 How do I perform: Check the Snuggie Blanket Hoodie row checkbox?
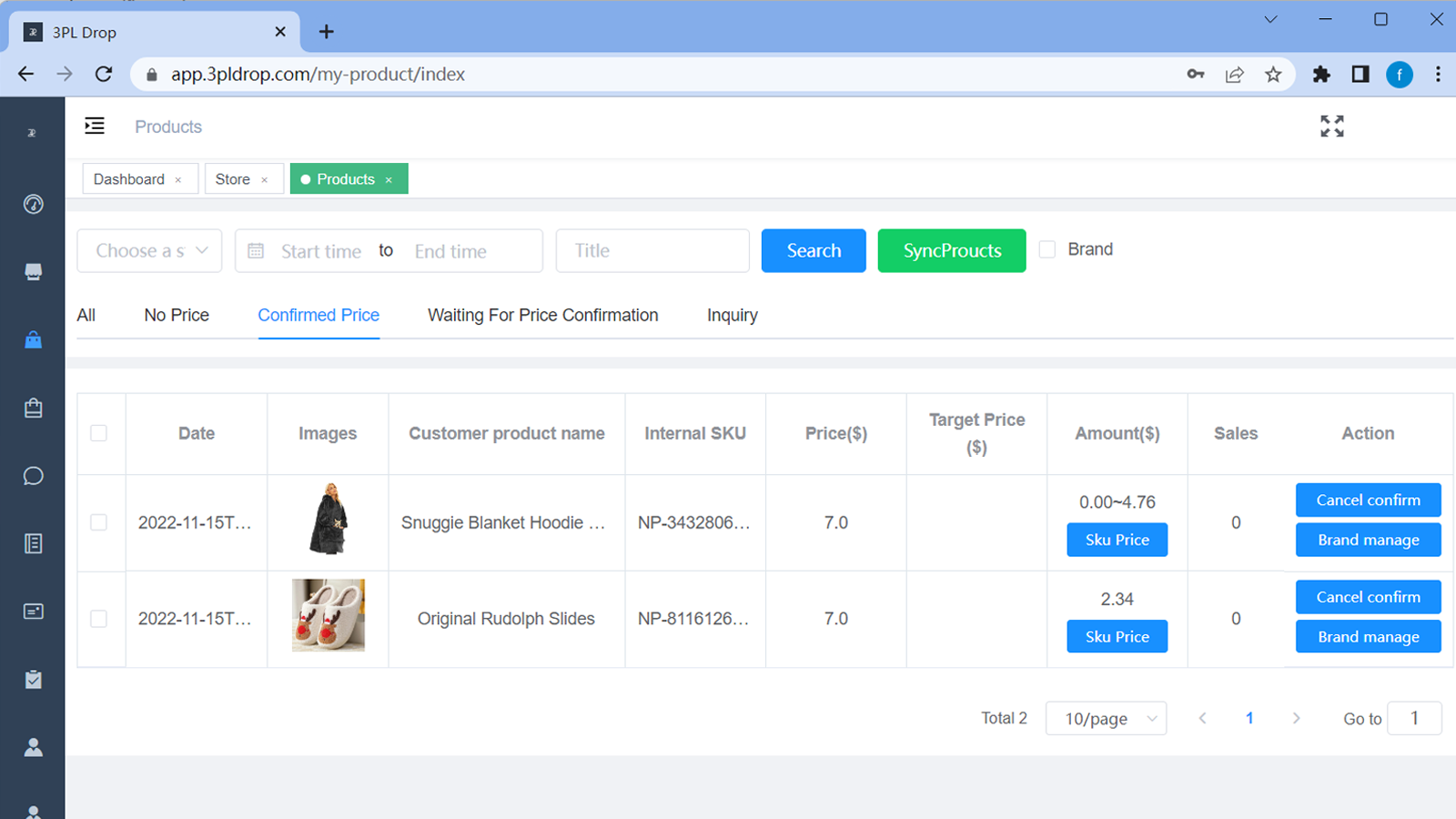(x=99, y=522)
